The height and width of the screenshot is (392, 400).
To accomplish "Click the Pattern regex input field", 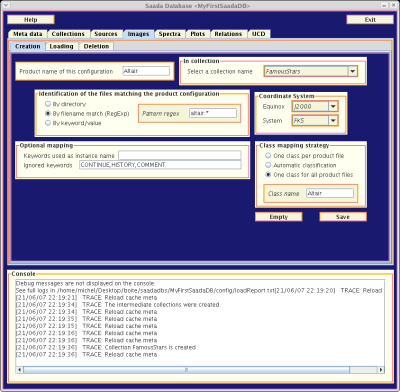I will click(x=213, y=113).
